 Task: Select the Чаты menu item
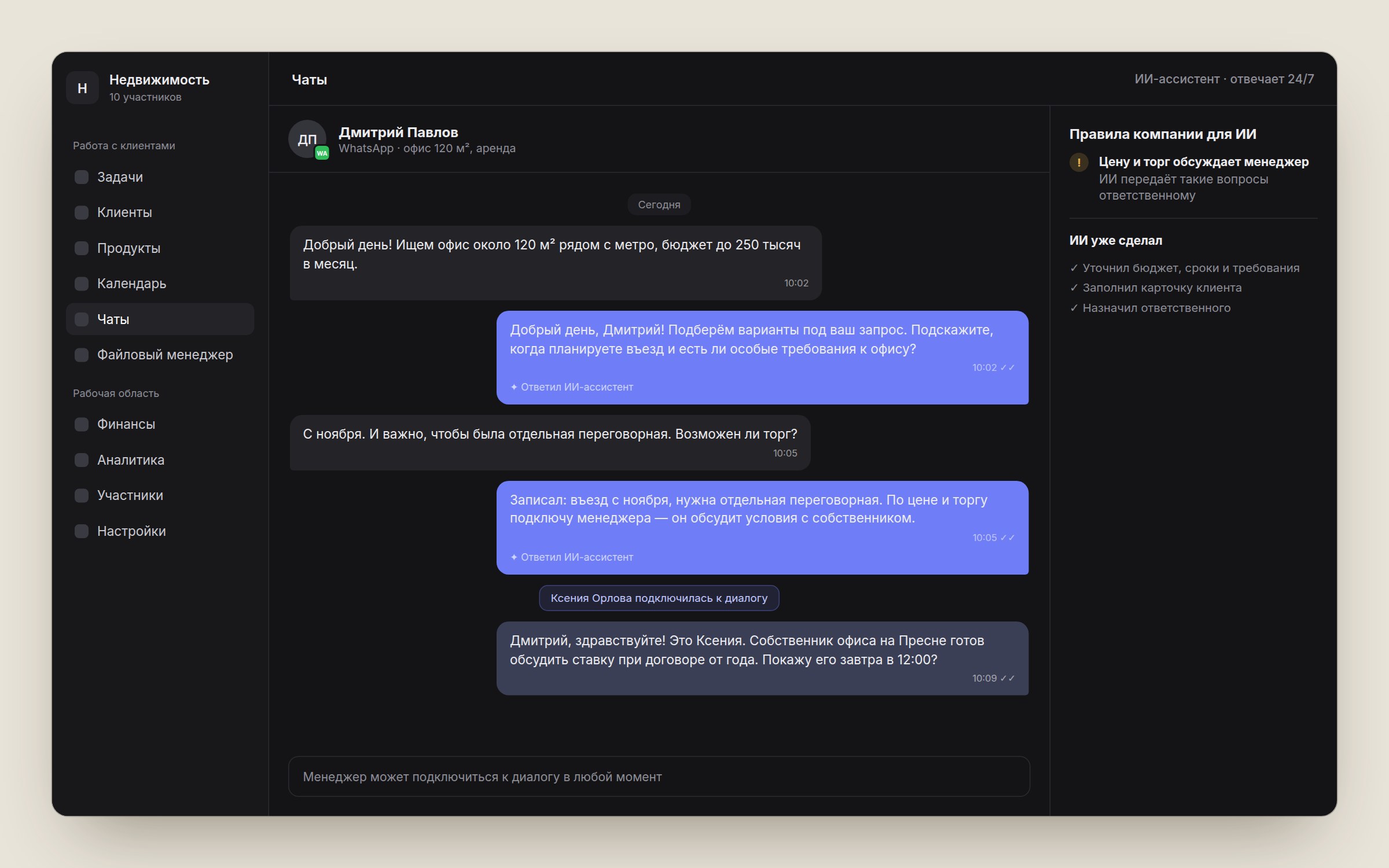(x=160, y=319)
